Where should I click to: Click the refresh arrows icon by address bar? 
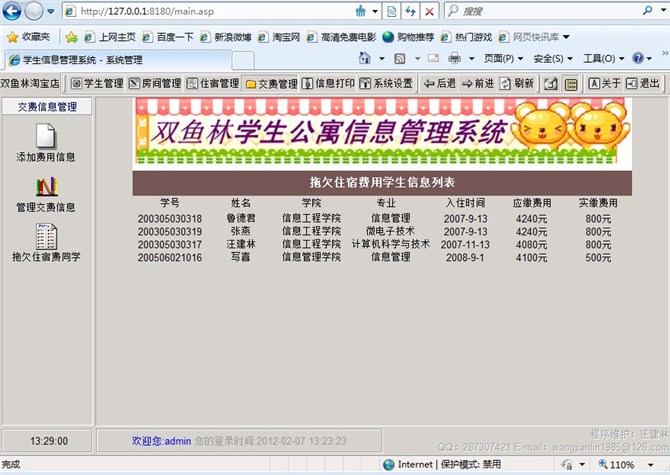click(411, 12)
